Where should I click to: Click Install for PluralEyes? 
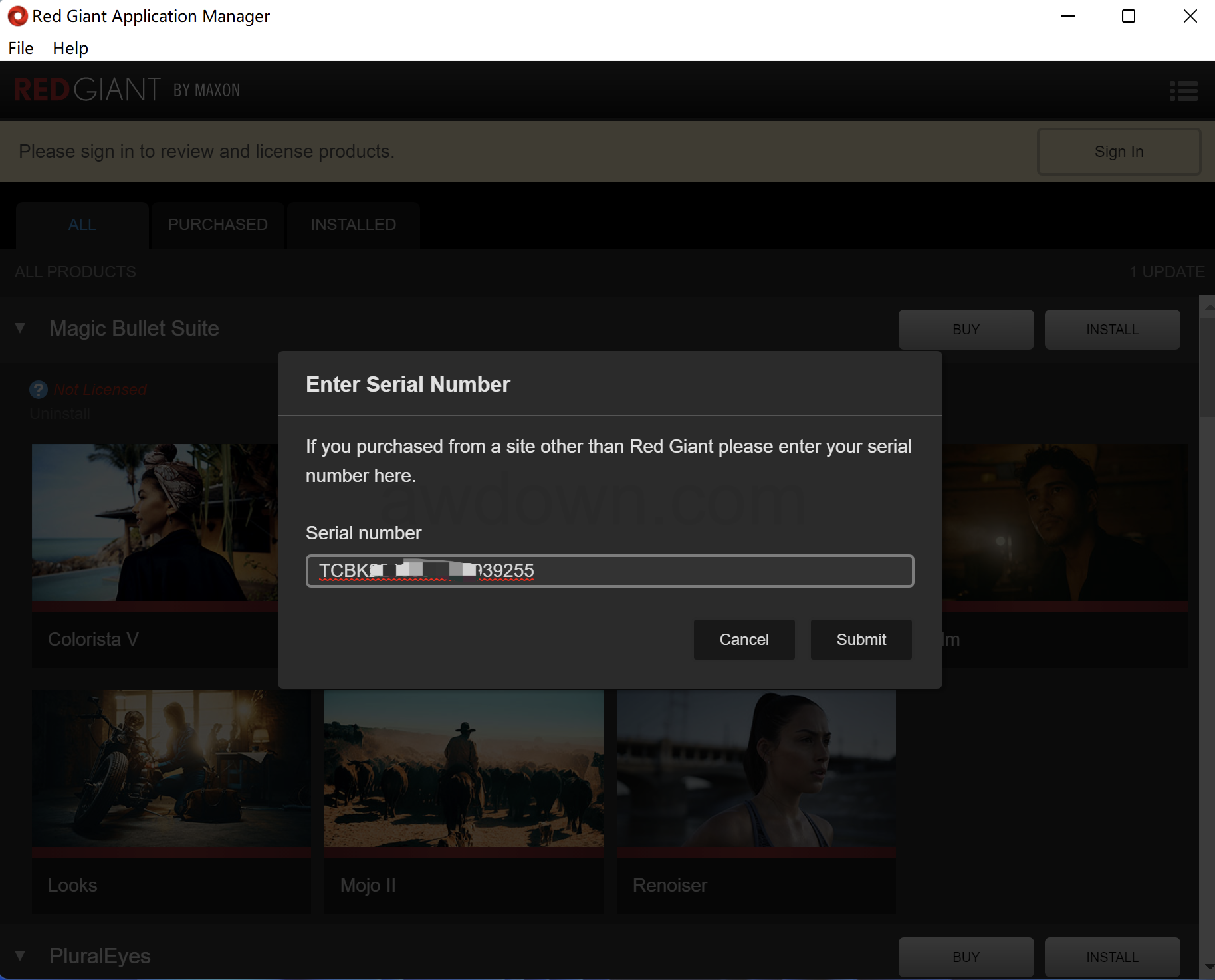pyautogui.click(x=1112, y=957)
